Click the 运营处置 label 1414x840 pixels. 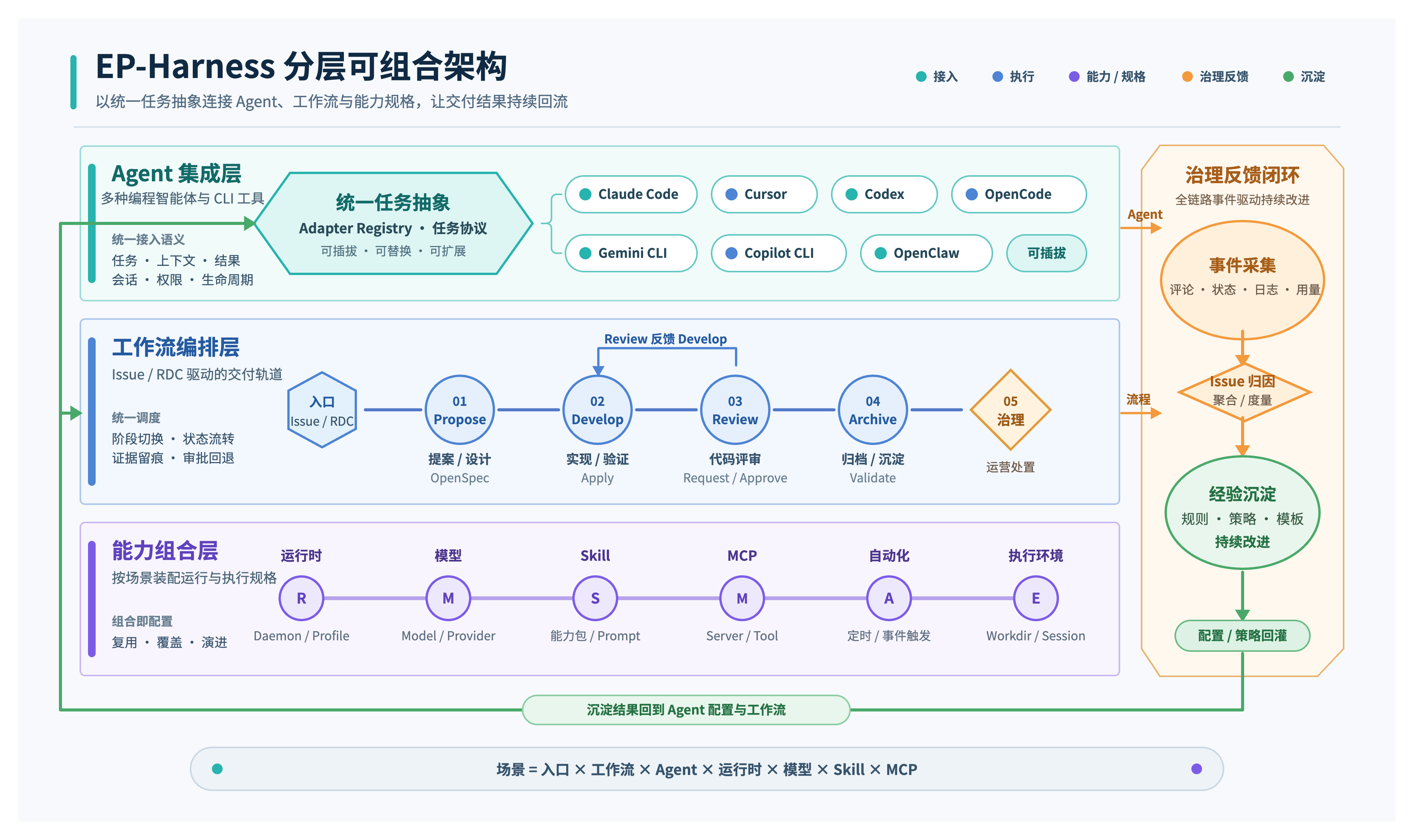click(1010, 467)
